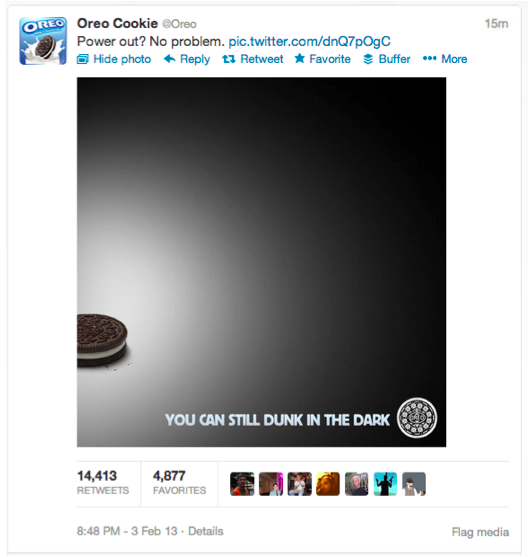
Task: Click the Oreo profile avatar
Action: (x=43, y=41)
